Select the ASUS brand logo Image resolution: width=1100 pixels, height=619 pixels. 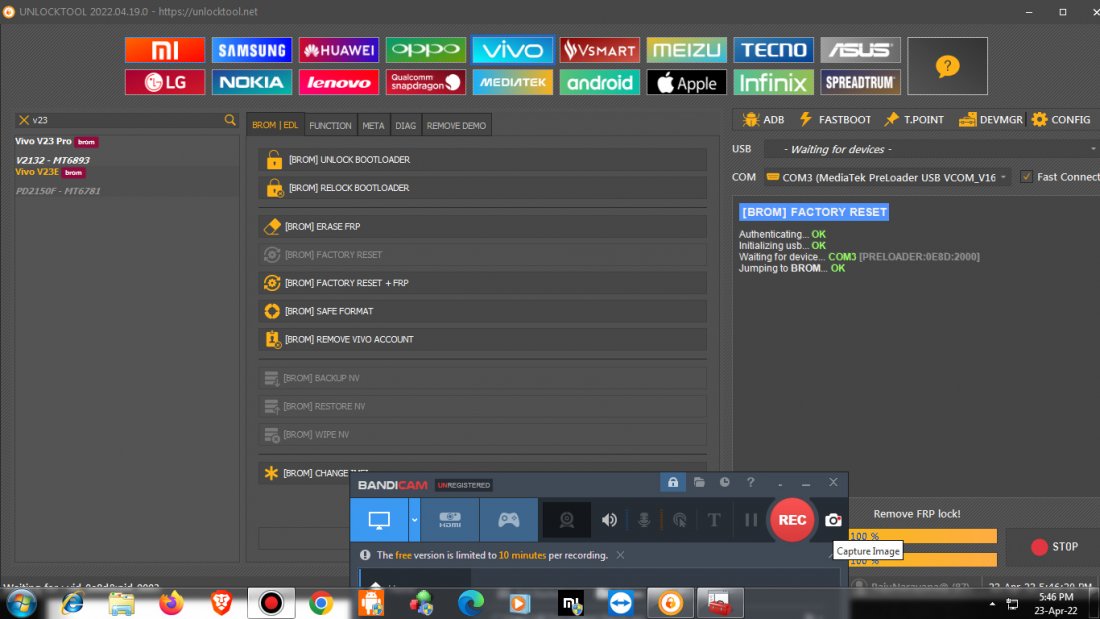(861, 50)
